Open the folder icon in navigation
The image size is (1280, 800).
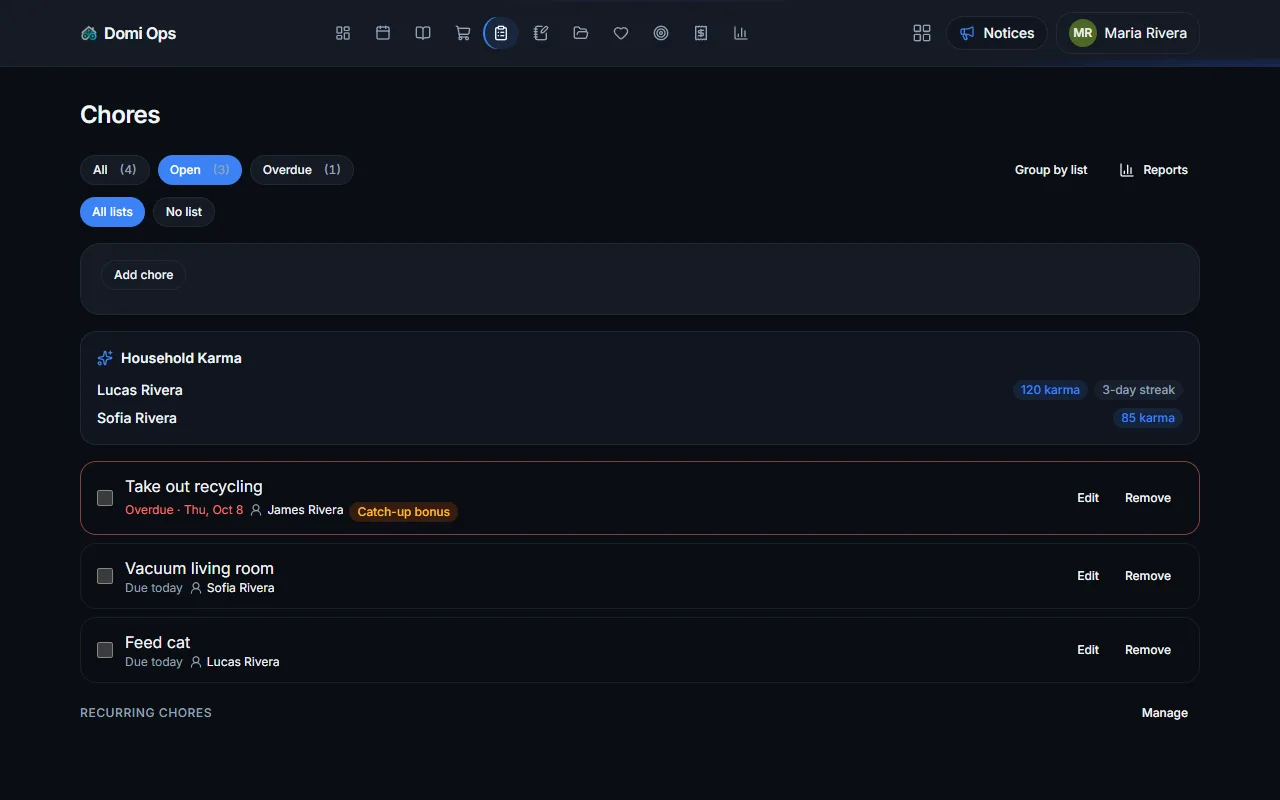(x=581, y=33)
